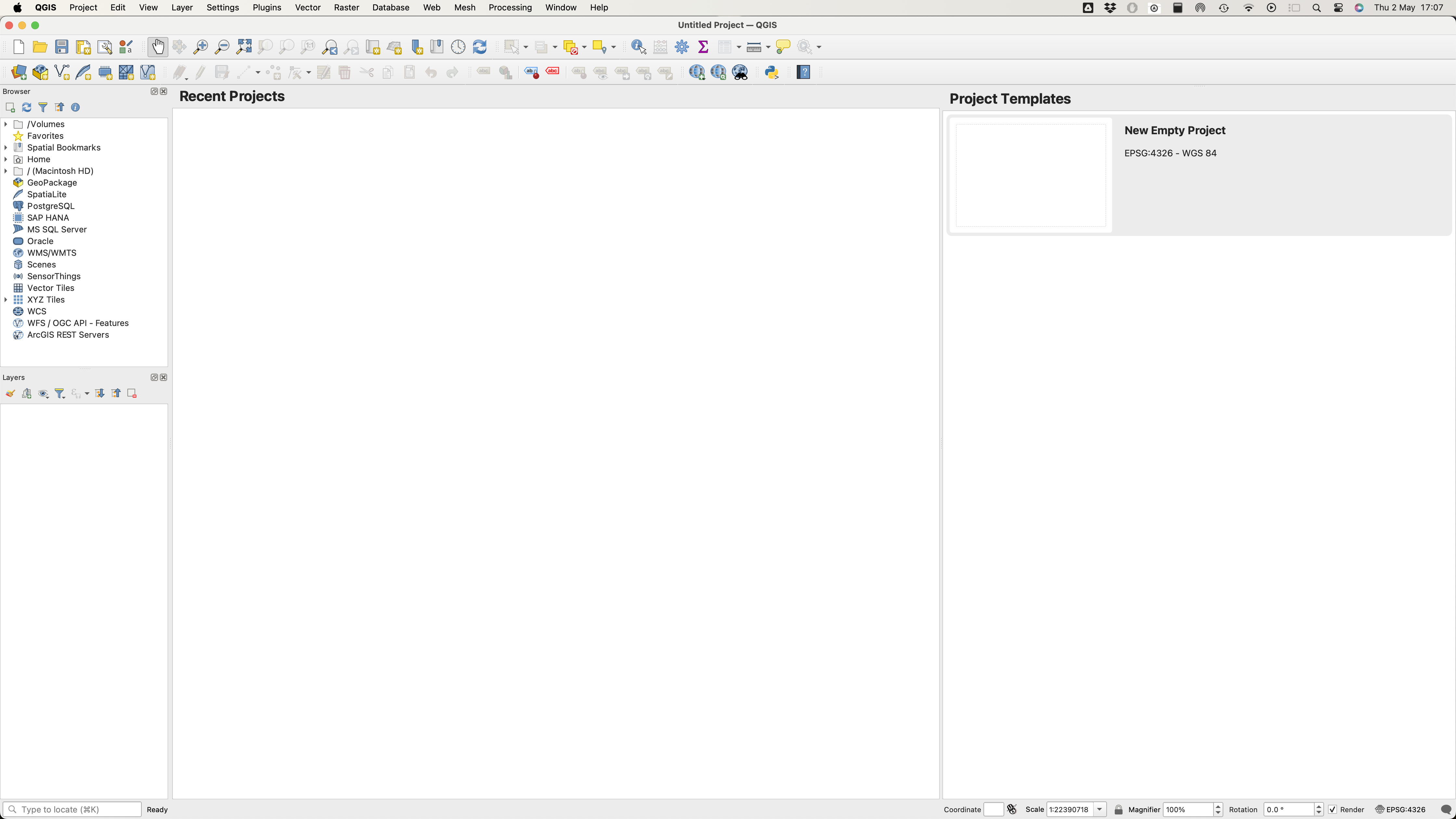Expand the Spatial Bookmarks tree node
1456x819 pixels.
point(6,148)
